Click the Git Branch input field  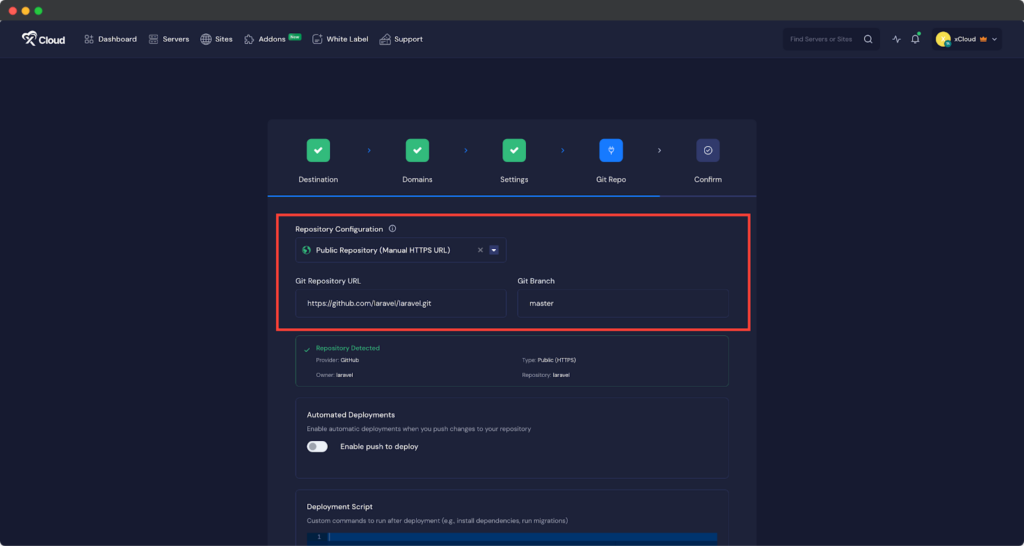622,303
